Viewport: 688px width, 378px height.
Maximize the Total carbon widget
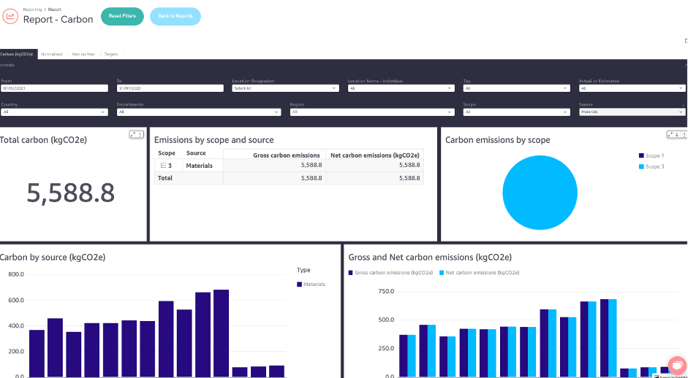[133, 135]
